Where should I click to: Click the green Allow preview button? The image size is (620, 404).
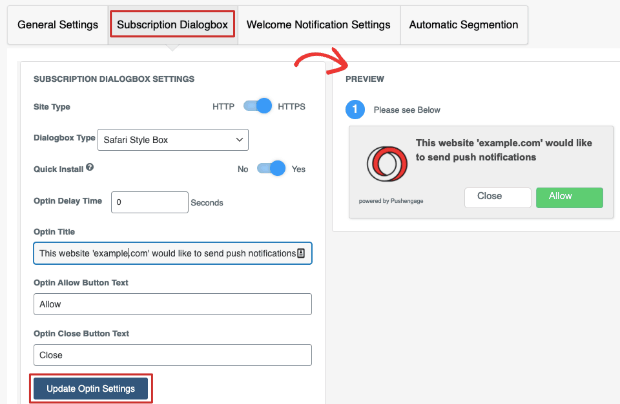point(569,197)
